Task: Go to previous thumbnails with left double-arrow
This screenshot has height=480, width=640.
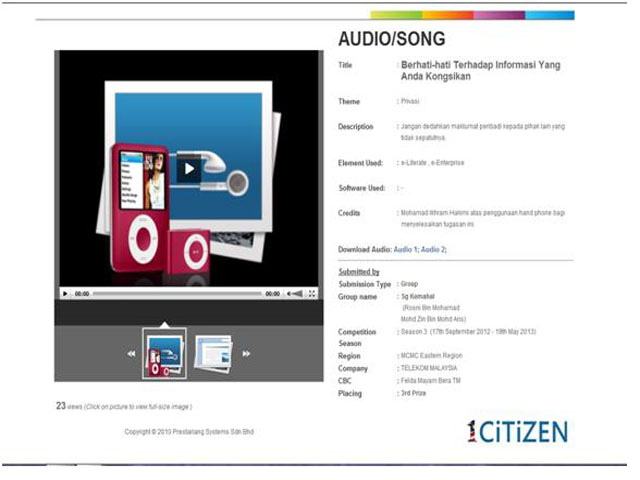Action: (x=131, y=353)
